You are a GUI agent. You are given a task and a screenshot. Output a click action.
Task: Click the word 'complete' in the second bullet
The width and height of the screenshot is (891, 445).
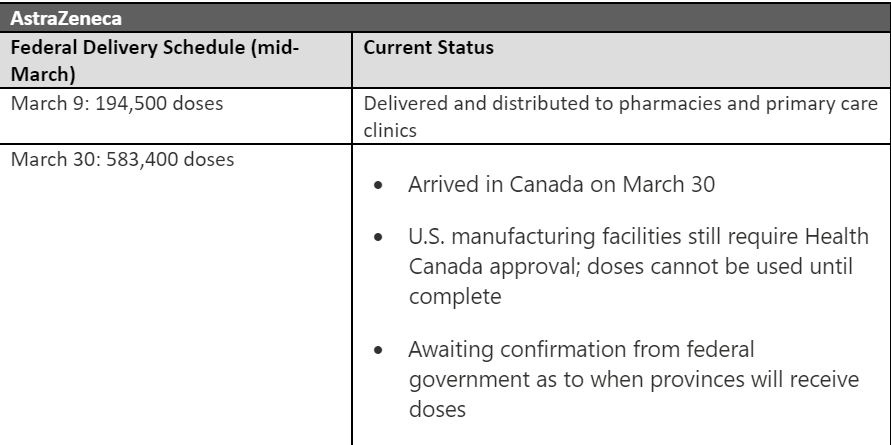tap(455, 296)
